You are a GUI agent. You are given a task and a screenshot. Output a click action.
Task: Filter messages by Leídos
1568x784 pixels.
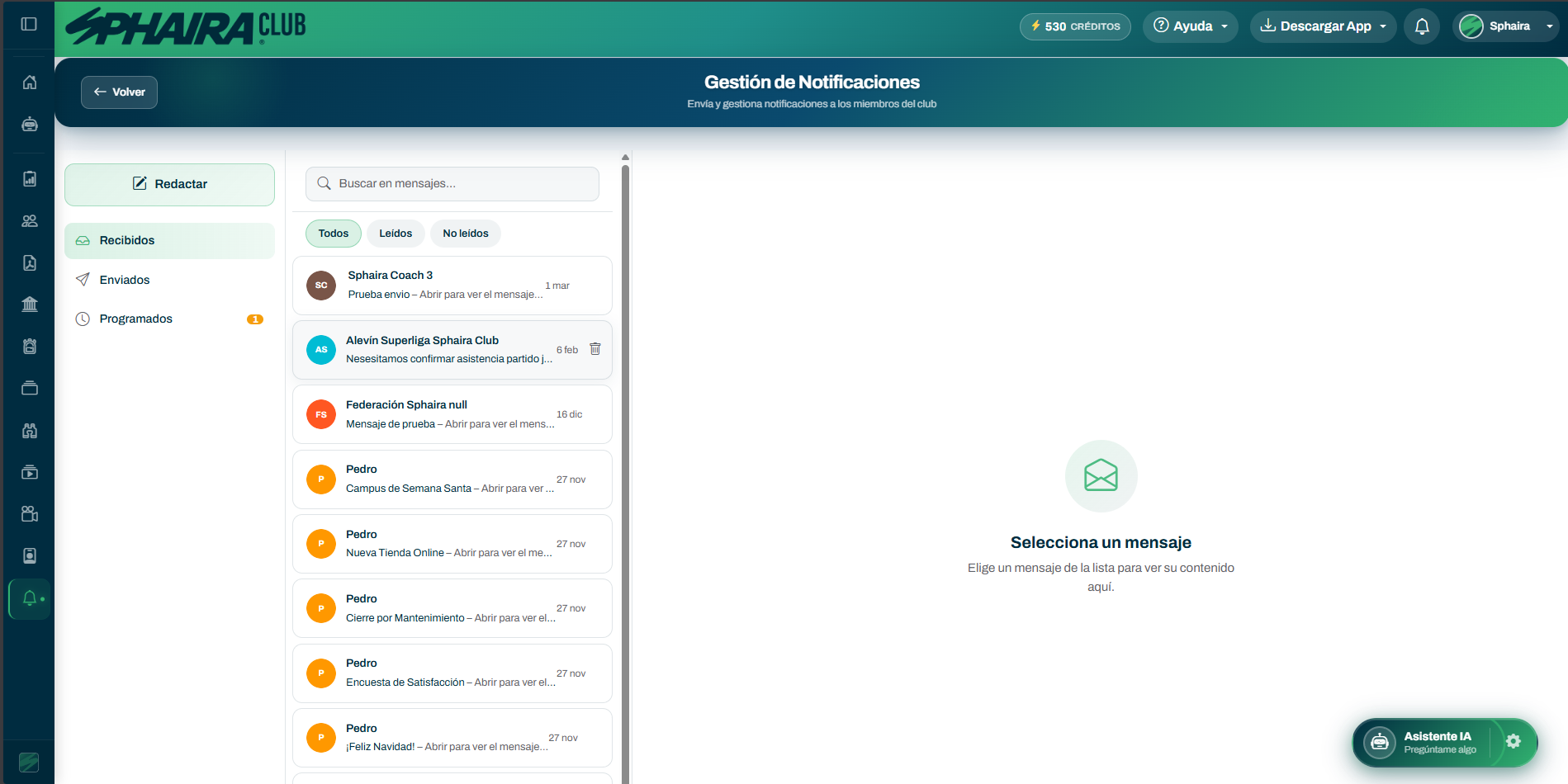(x=396, y=234)
